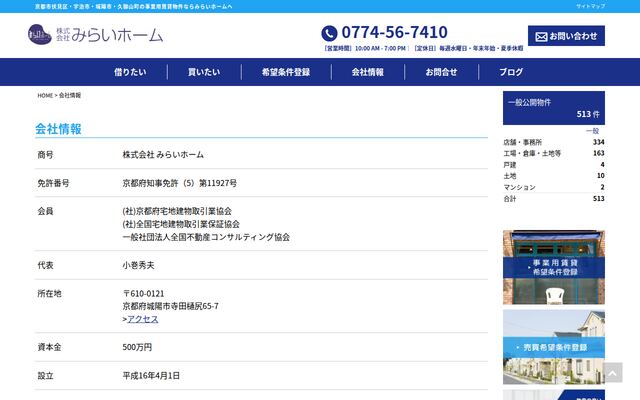Click the 店舗・事務所 category row
This screenshot has height=400, width=640.
tap(553, 142)
